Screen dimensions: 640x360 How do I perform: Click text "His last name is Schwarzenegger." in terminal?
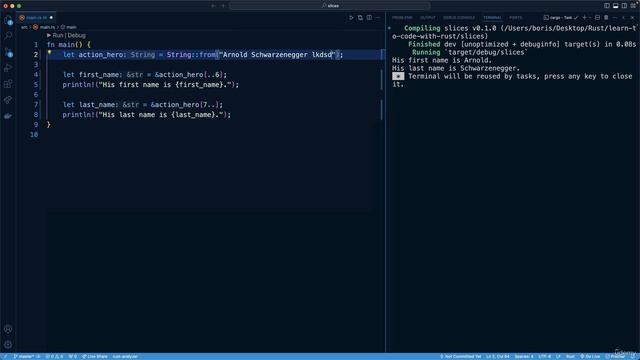coord(456,68)
